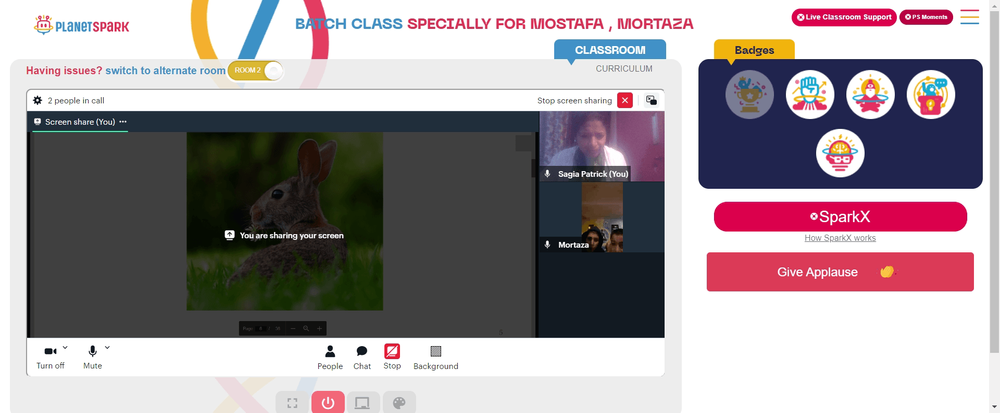Click Sagia Patrick's microphone icon

click(x=547, y=174)
